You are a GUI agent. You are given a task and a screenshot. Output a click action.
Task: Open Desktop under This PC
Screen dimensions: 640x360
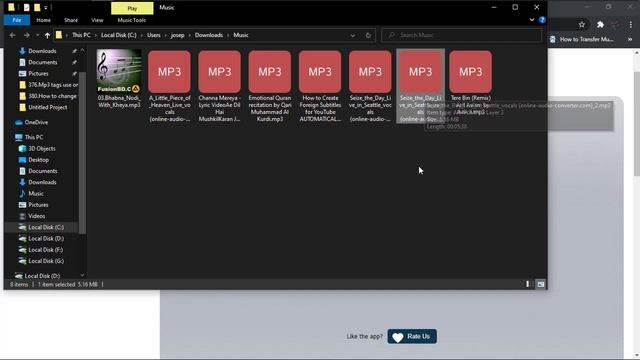34,160
